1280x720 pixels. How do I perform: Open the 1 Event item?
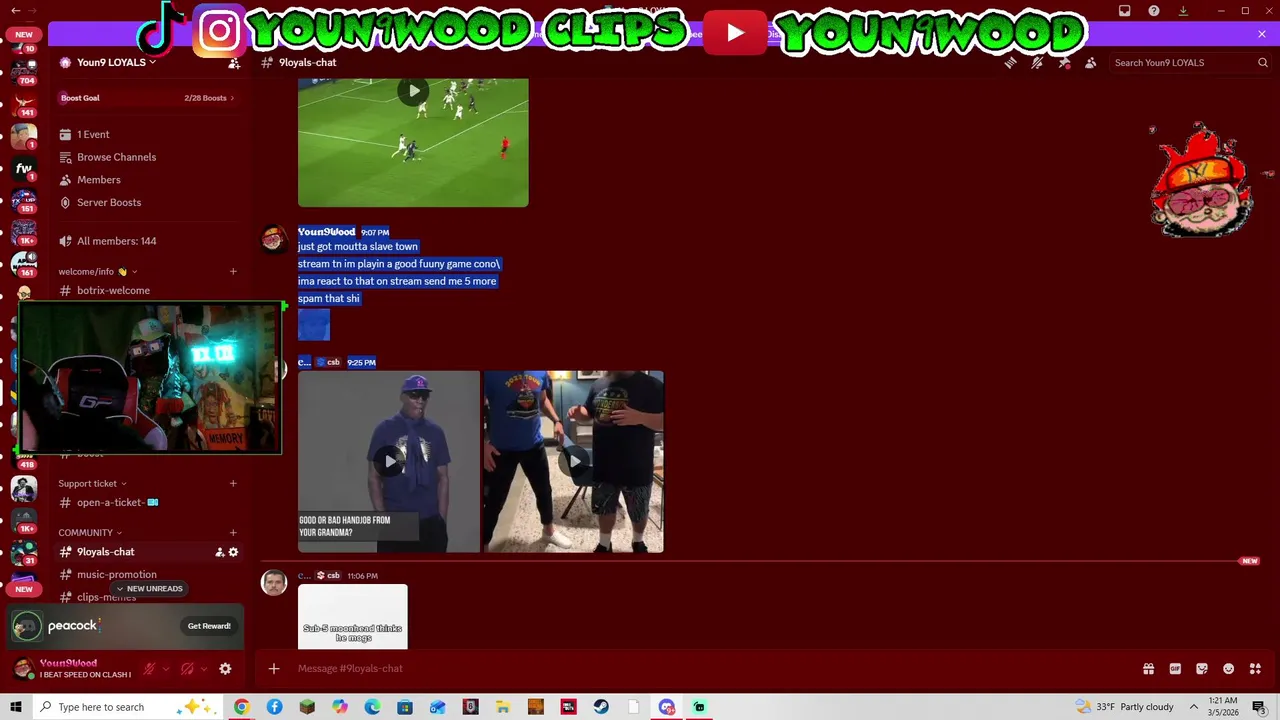click(147, 134)
